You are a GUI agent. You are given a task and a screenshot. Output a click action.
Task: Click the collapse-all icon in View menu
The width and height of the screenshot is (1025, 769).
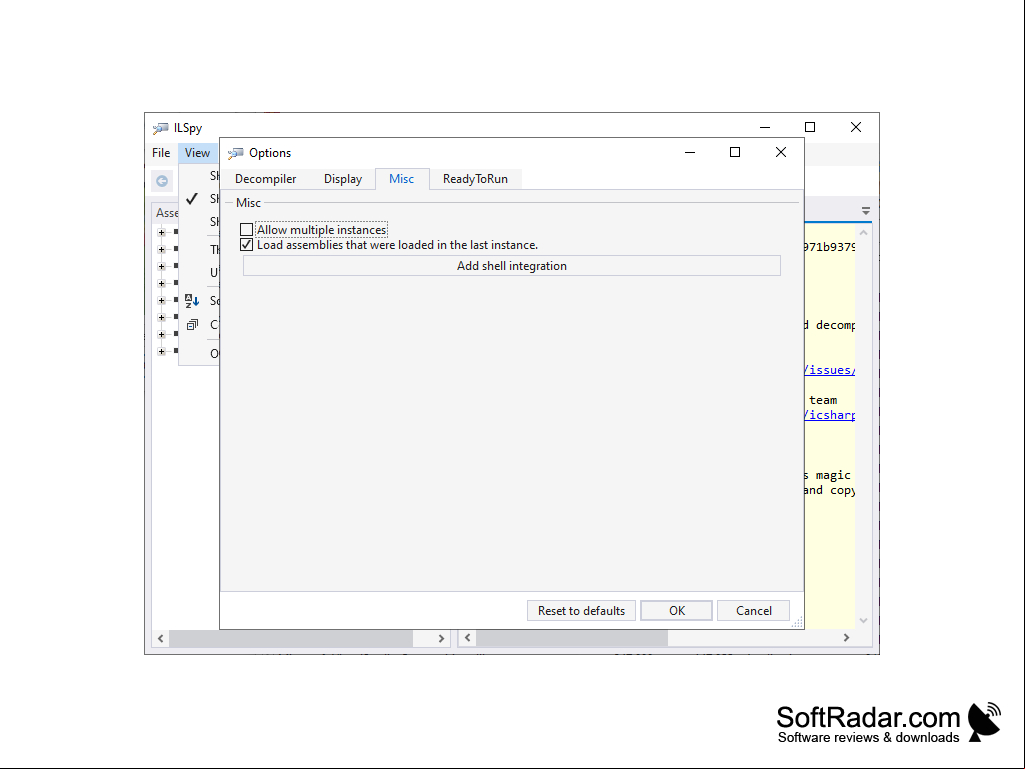tap(192, 324)
